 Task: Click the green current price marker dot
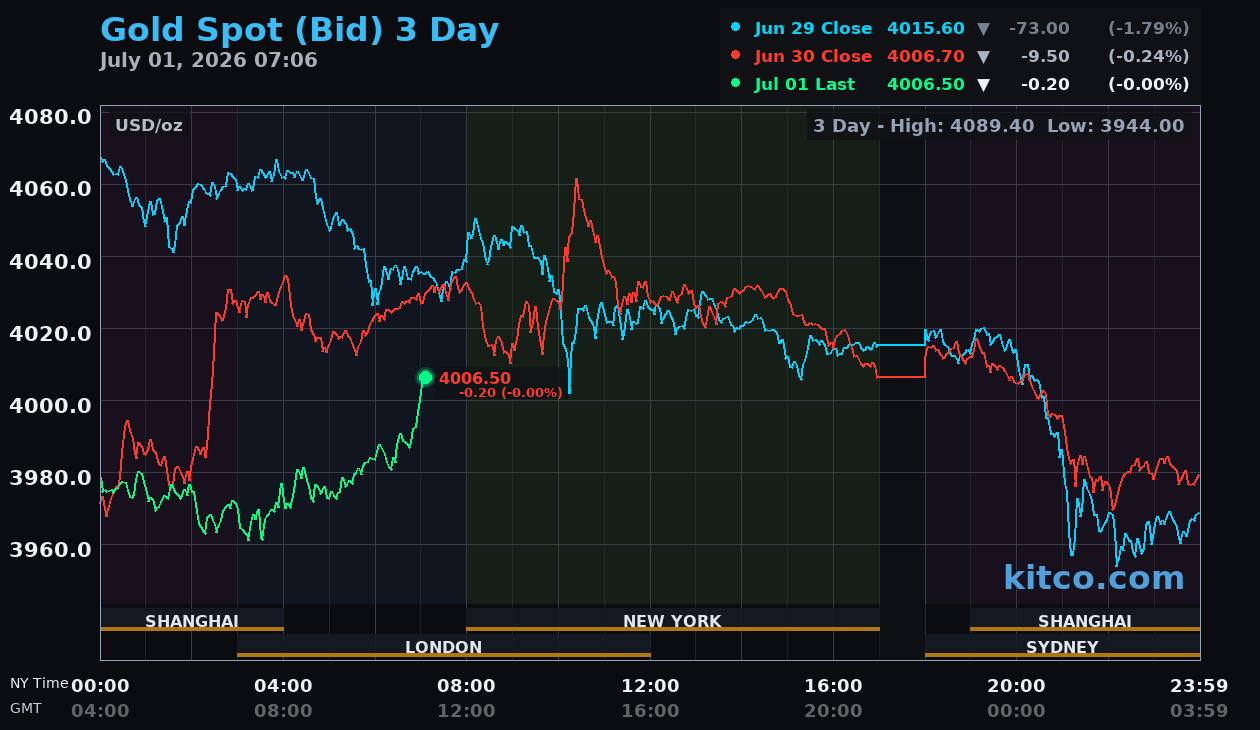coord(425,377)
